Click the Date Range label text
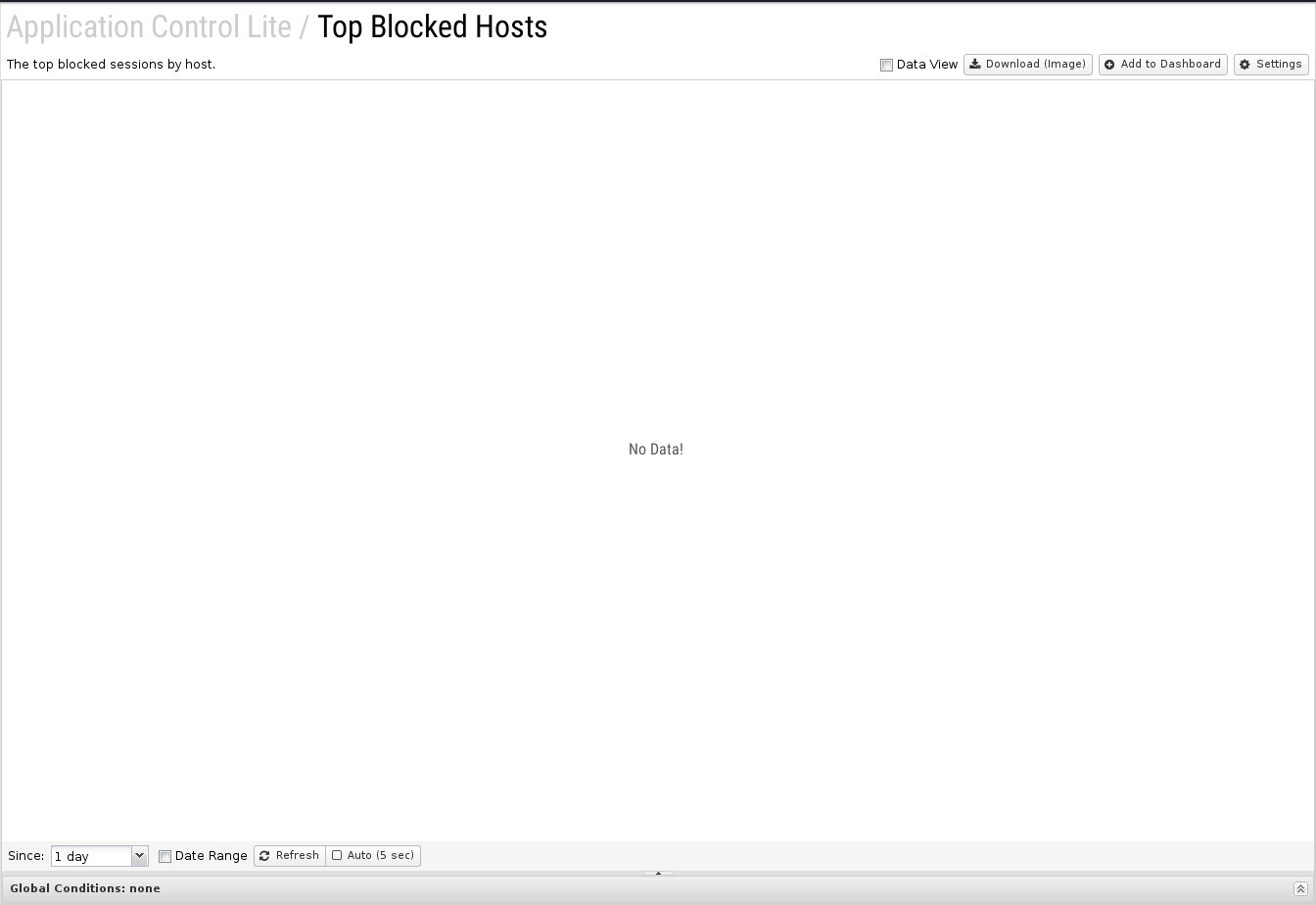The image size is (1316, 905). tap(211, 856)
